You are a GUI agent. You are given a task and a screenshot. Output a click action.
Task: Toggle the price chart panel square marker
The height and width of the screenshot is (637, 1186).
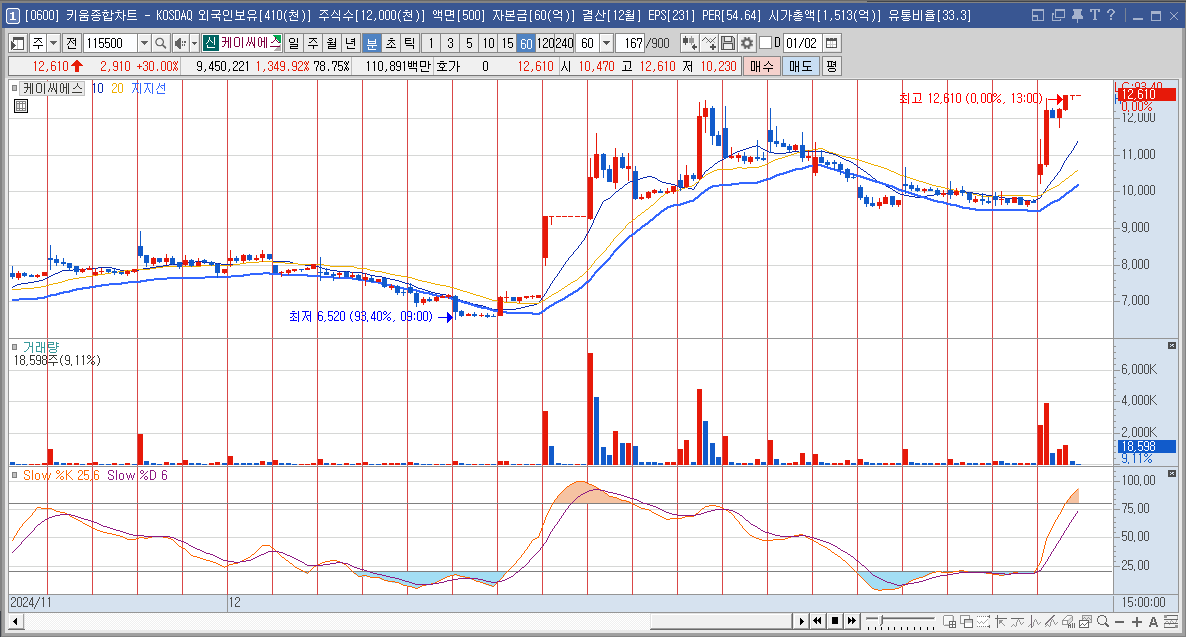click(x=14, y=89)
